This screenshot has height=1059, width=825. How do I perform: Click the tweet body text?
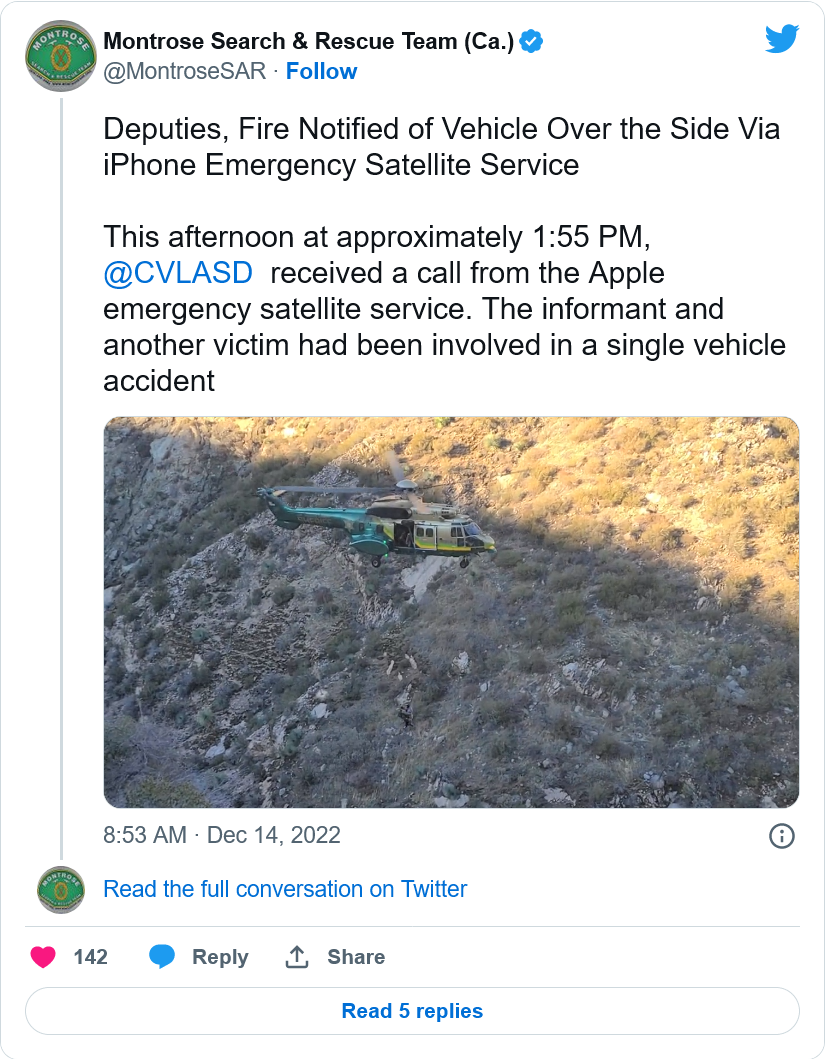click(444, 255)
